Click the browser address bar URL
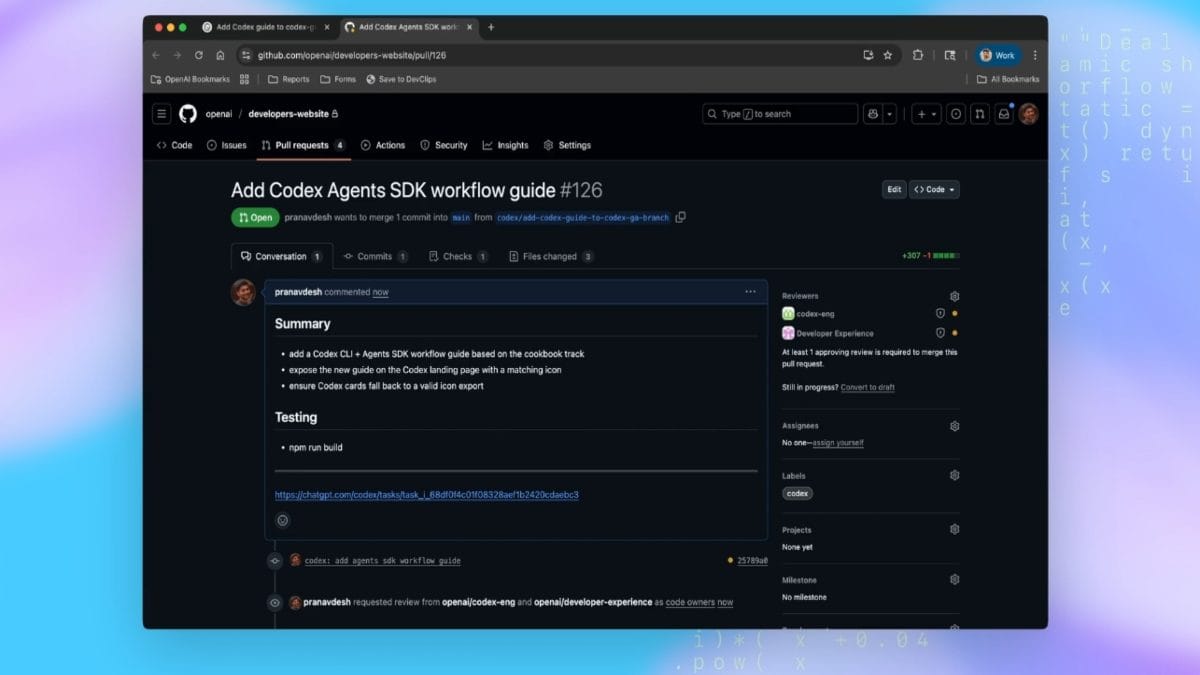Image resolution: width=1200 pixels, height=675 pixels. tap(352, 56)
